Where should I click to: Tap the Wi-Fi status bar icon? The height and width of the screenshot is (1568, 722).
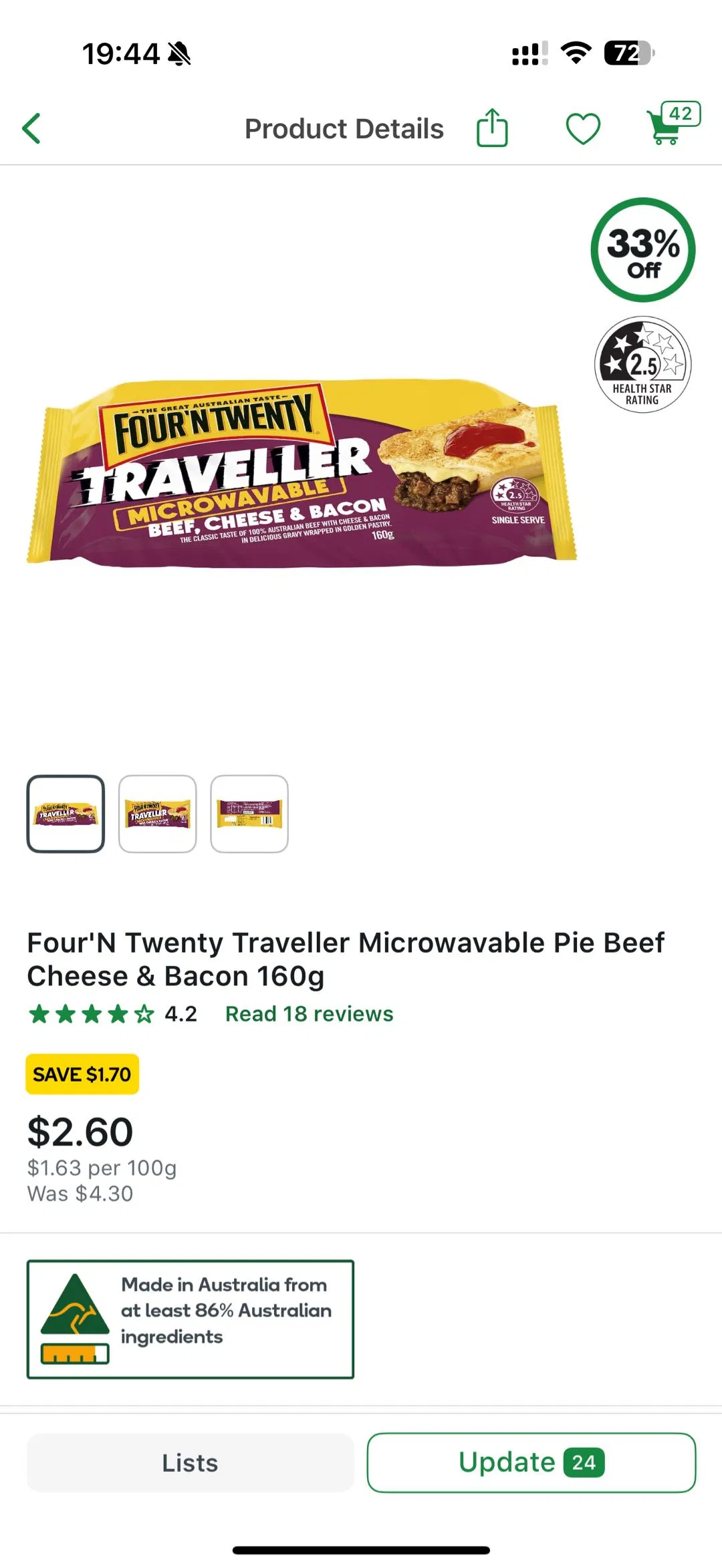[x=576, y=53]
